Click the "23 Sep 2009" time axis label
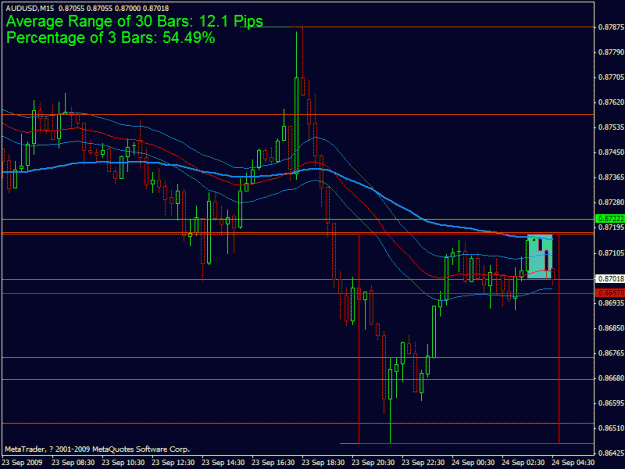The height and width of the screenshot is (469, 625). [22, 463]
